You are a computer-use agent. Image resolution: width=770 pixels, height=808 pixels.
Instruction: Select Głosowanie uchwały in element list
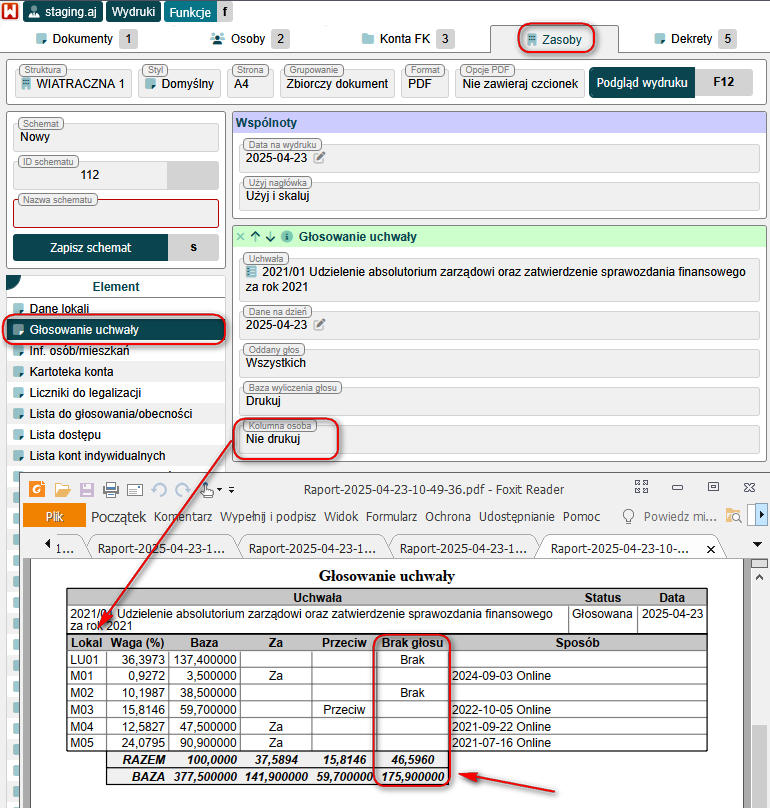click(x=116, y=330)
